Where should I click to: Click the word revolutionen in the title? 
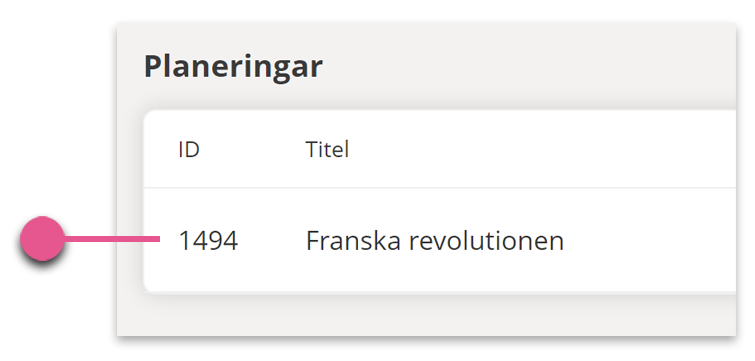486,240
